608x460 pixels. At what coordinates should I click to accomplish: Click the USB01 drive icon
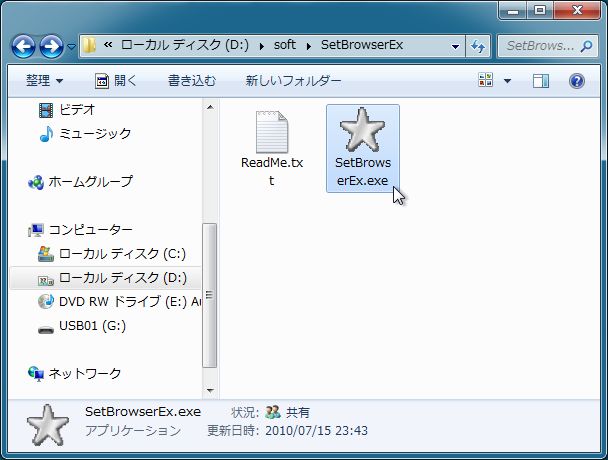(46, 330)
